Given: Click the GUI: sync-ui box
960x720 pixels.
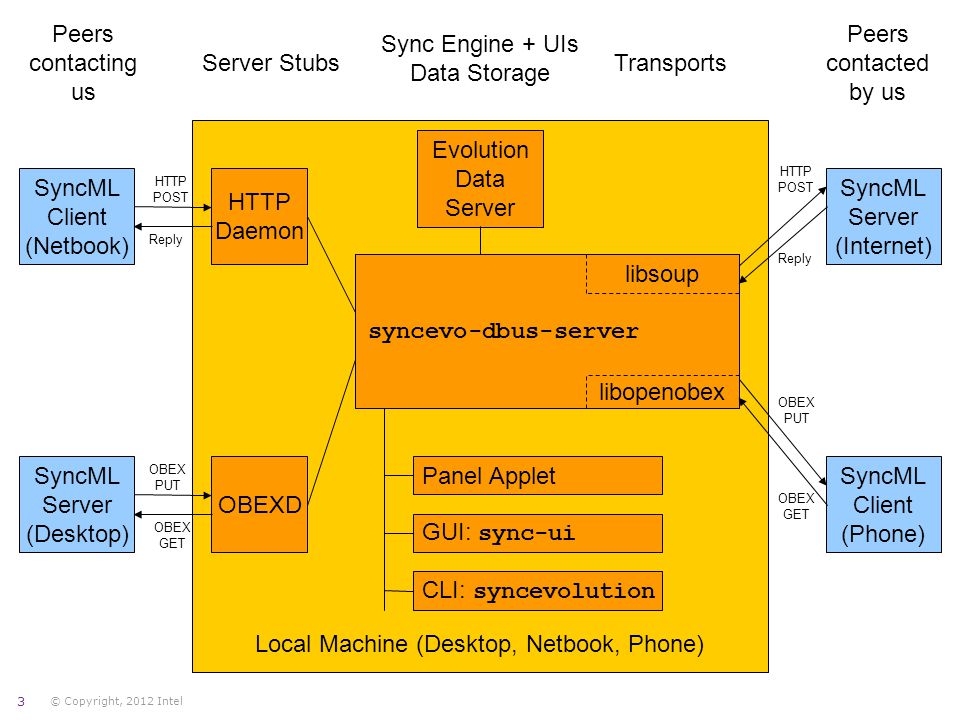Looking at the screenshot, I should tap(538, 533).
